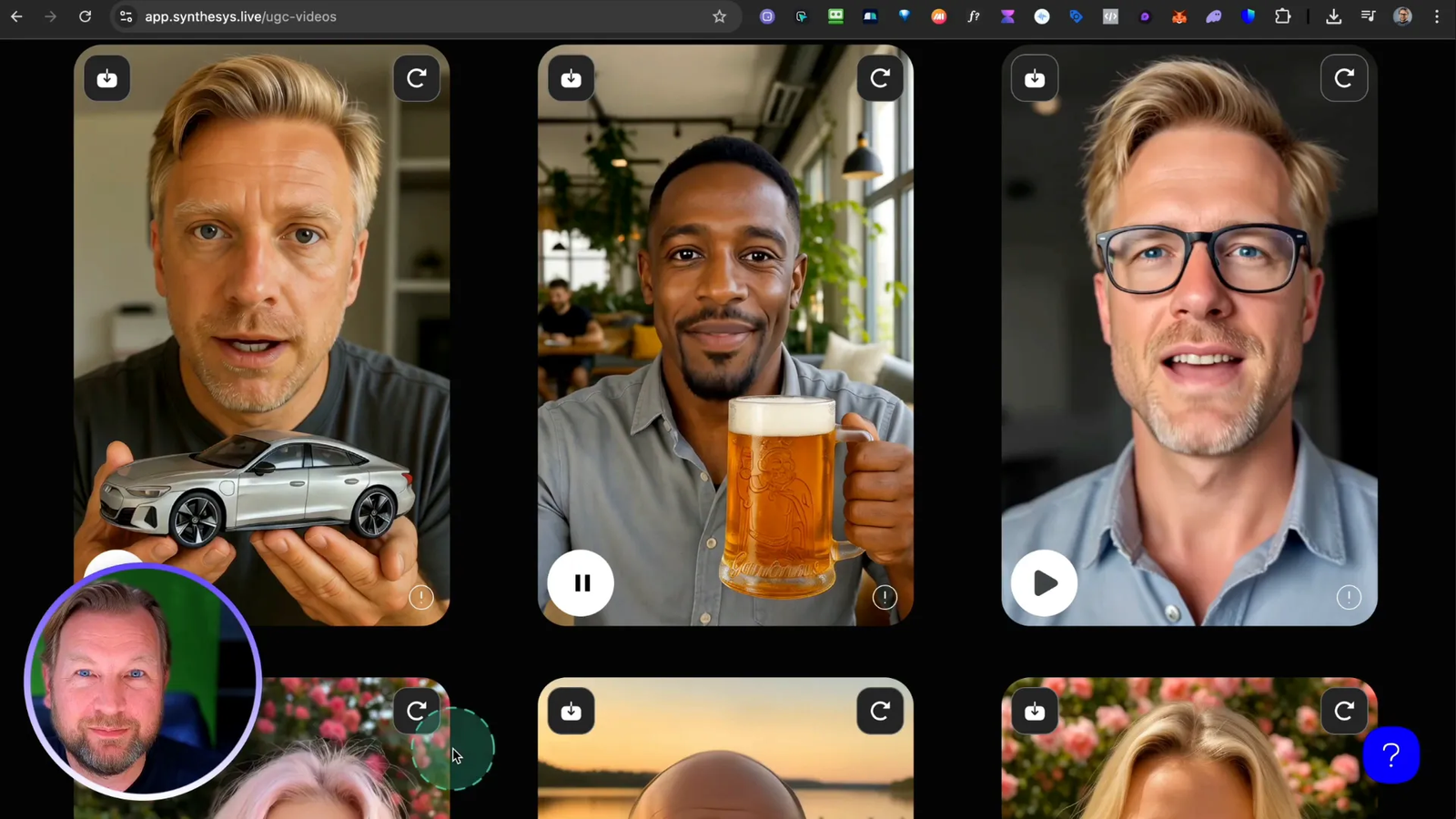Go back in browser history
Image resolution: width=1456 pixels, height=819 pixels.
tap(16, 16)
